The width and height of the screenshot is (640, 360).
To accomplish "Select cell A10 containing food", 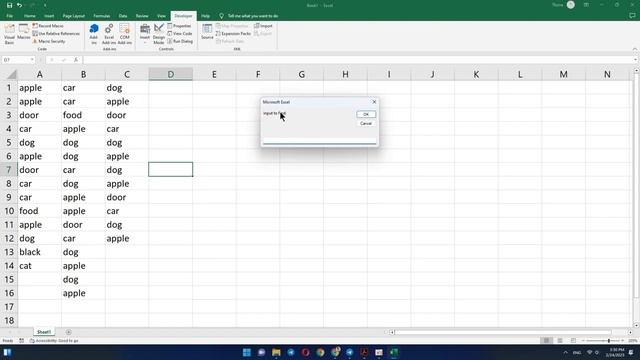I will click(40, 211).
